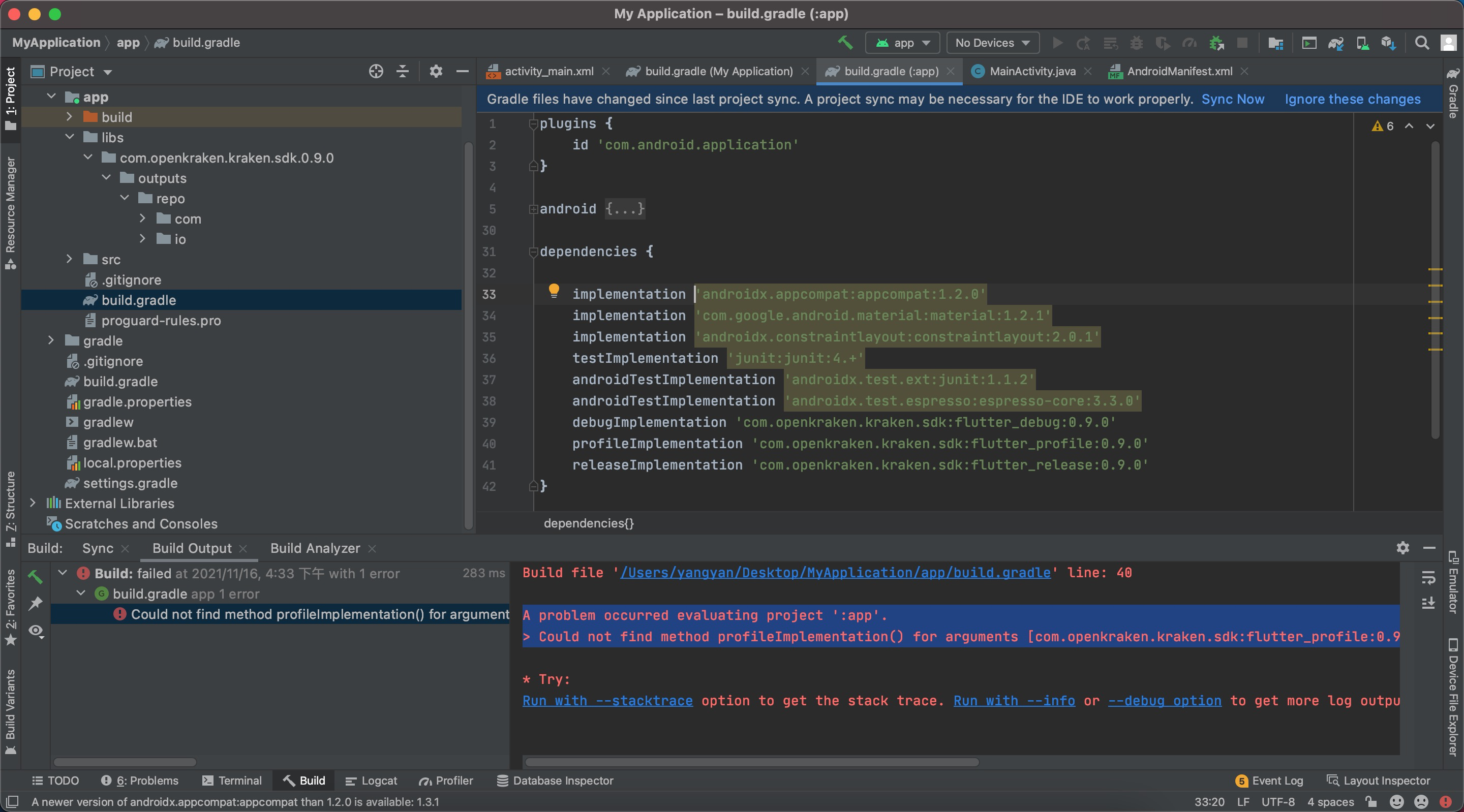This screenshot has height=812, width=1464.
Task: Open Project panel settings gear
Action: [435, 71]
